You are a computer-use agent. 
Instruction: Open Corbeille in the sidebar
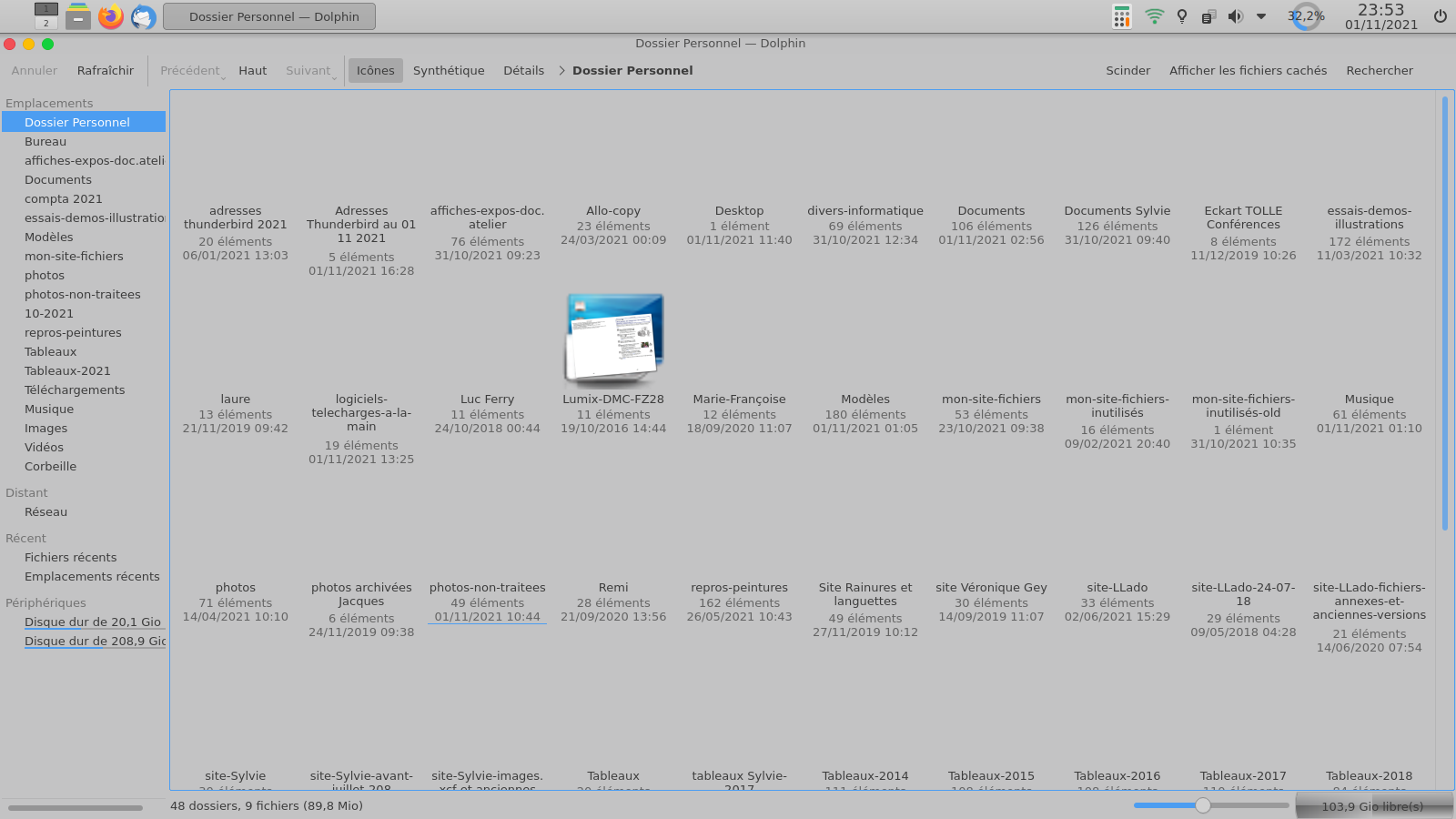(84, 466)
